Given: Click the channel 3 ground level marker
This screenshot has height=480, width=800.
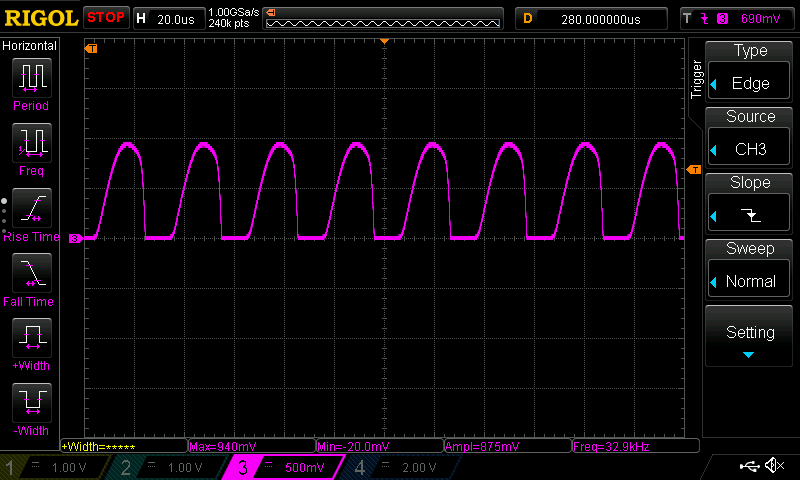Looking at the screenshot, I should pyautogui.click(x=76, y=238).
